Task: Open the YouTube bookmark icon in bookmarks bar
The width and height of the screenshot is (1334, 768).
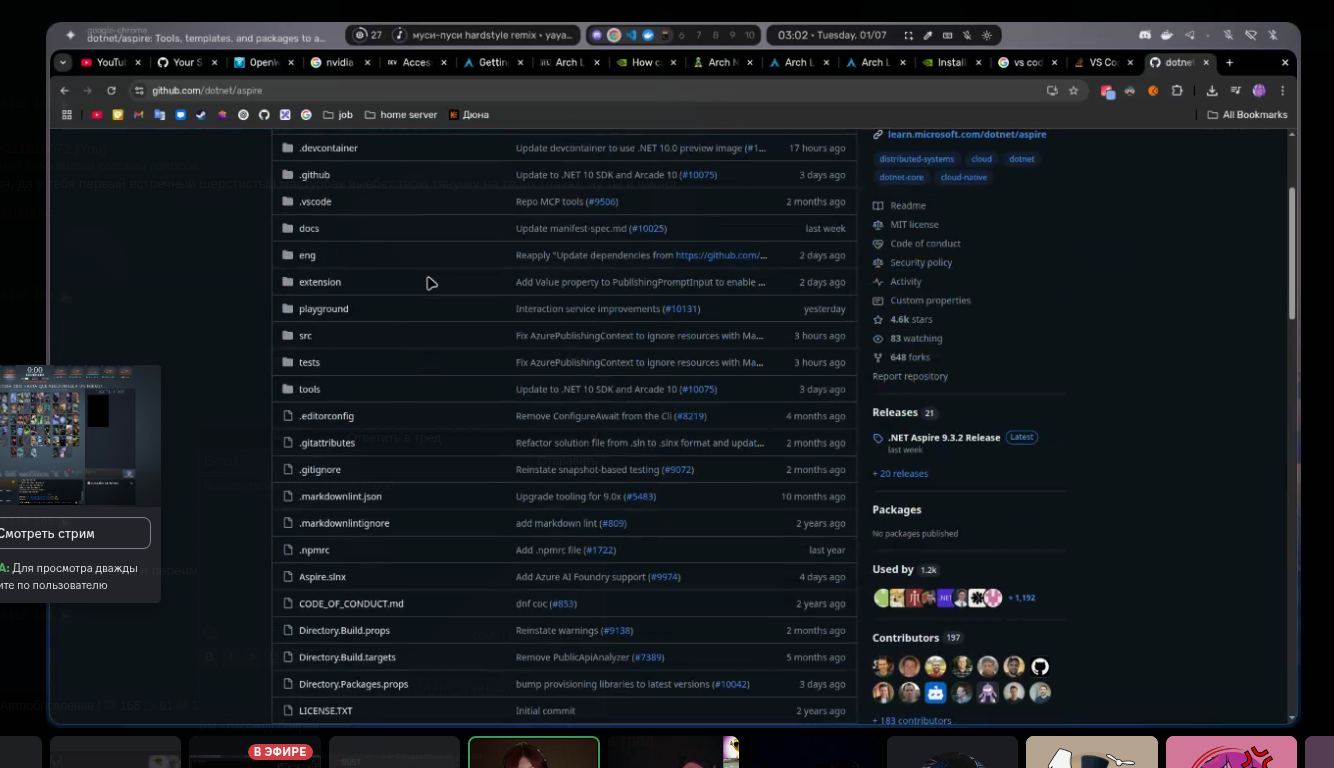Action: click(97, 115)
